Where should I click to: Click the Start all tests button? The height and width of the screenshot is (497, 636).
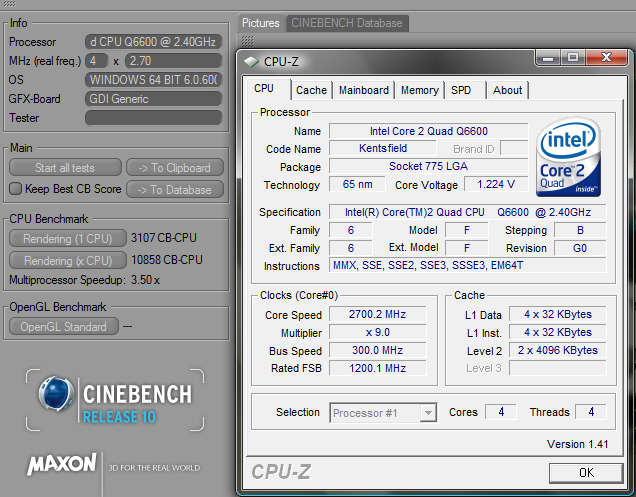click(x=65, y=168)
